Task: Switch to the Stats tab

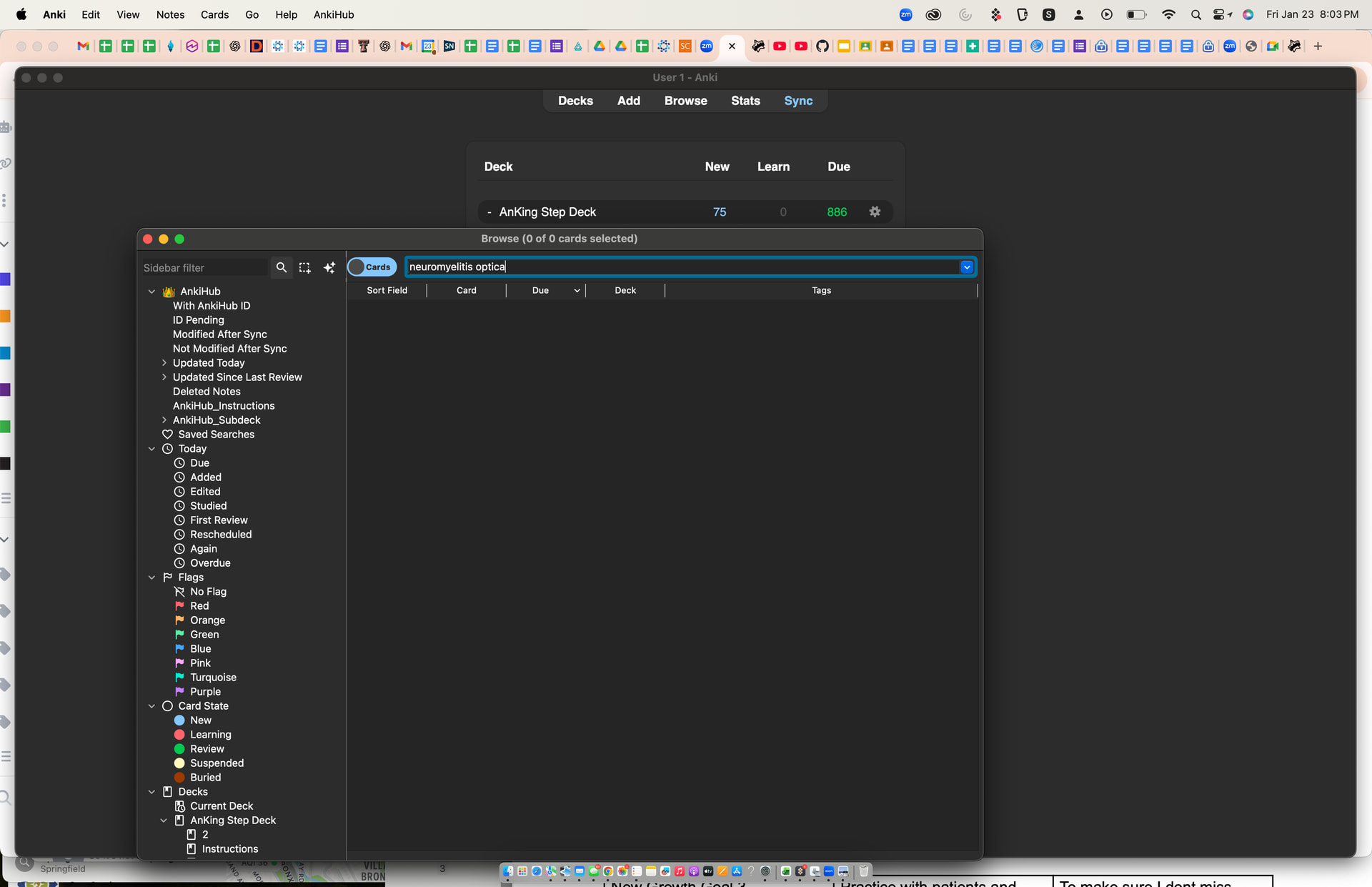Action: pos(745,101)
